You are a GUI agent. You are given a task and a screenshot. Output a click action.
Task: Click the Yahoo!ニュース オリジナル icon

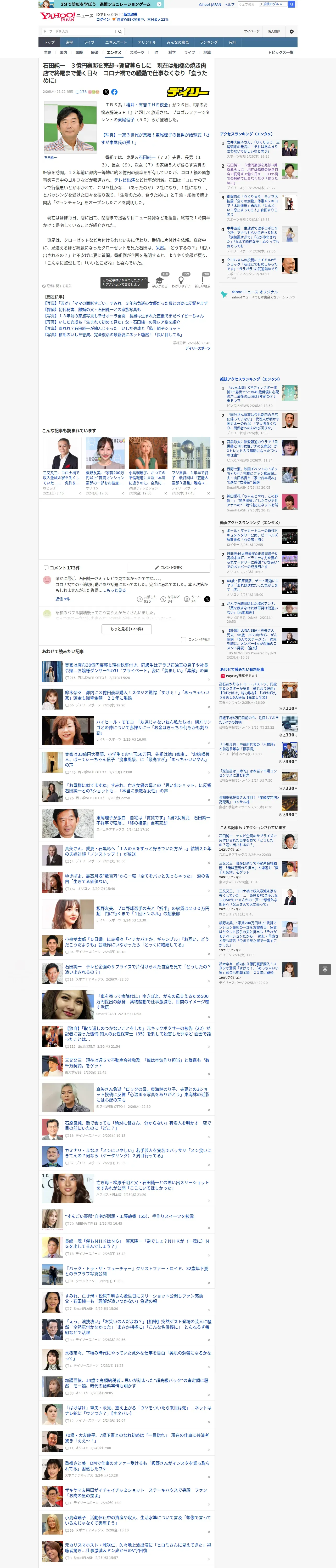pyautogui.click(x=225, y=295)
